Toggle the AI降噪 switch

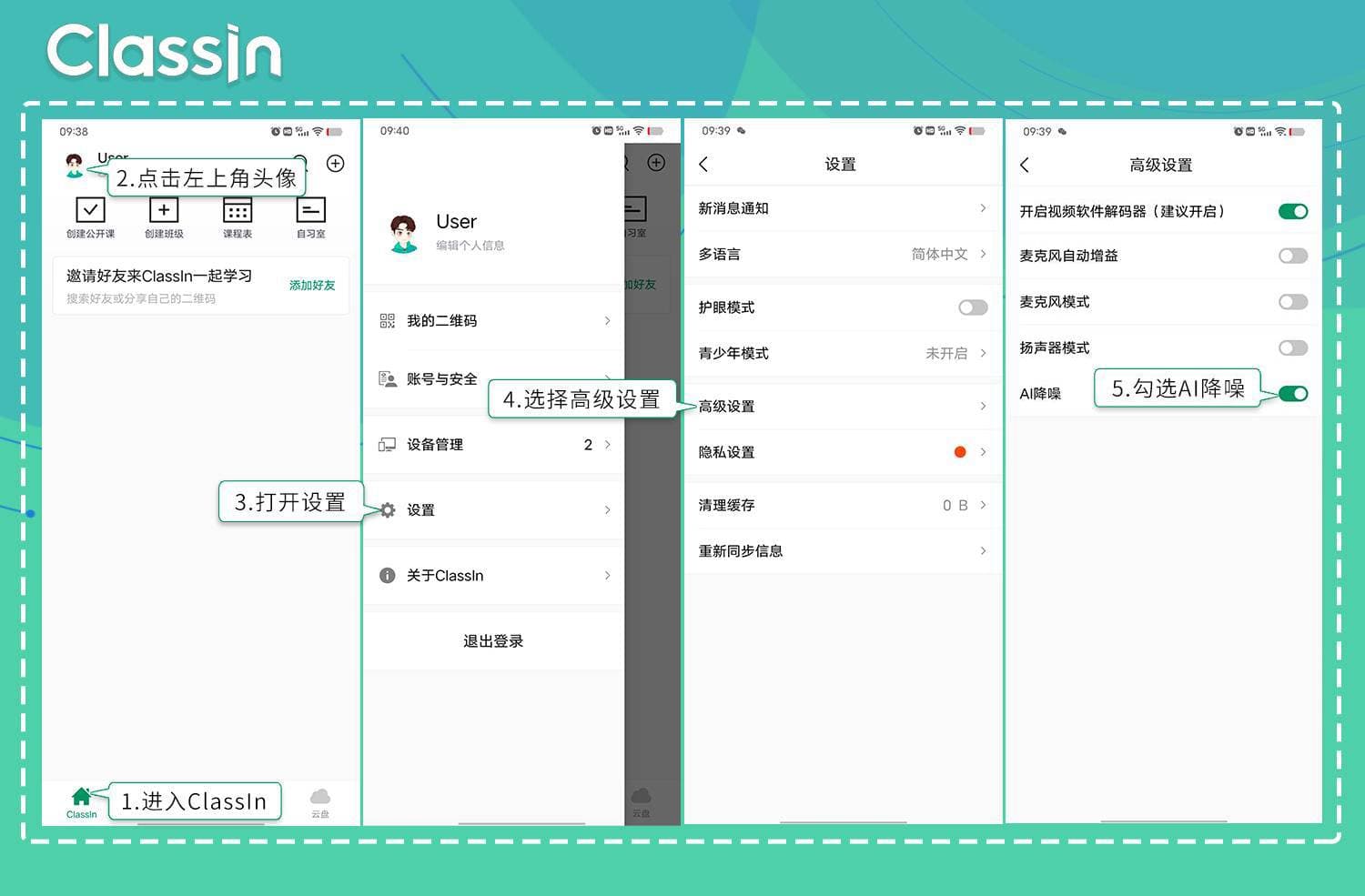click(1293, 394)
